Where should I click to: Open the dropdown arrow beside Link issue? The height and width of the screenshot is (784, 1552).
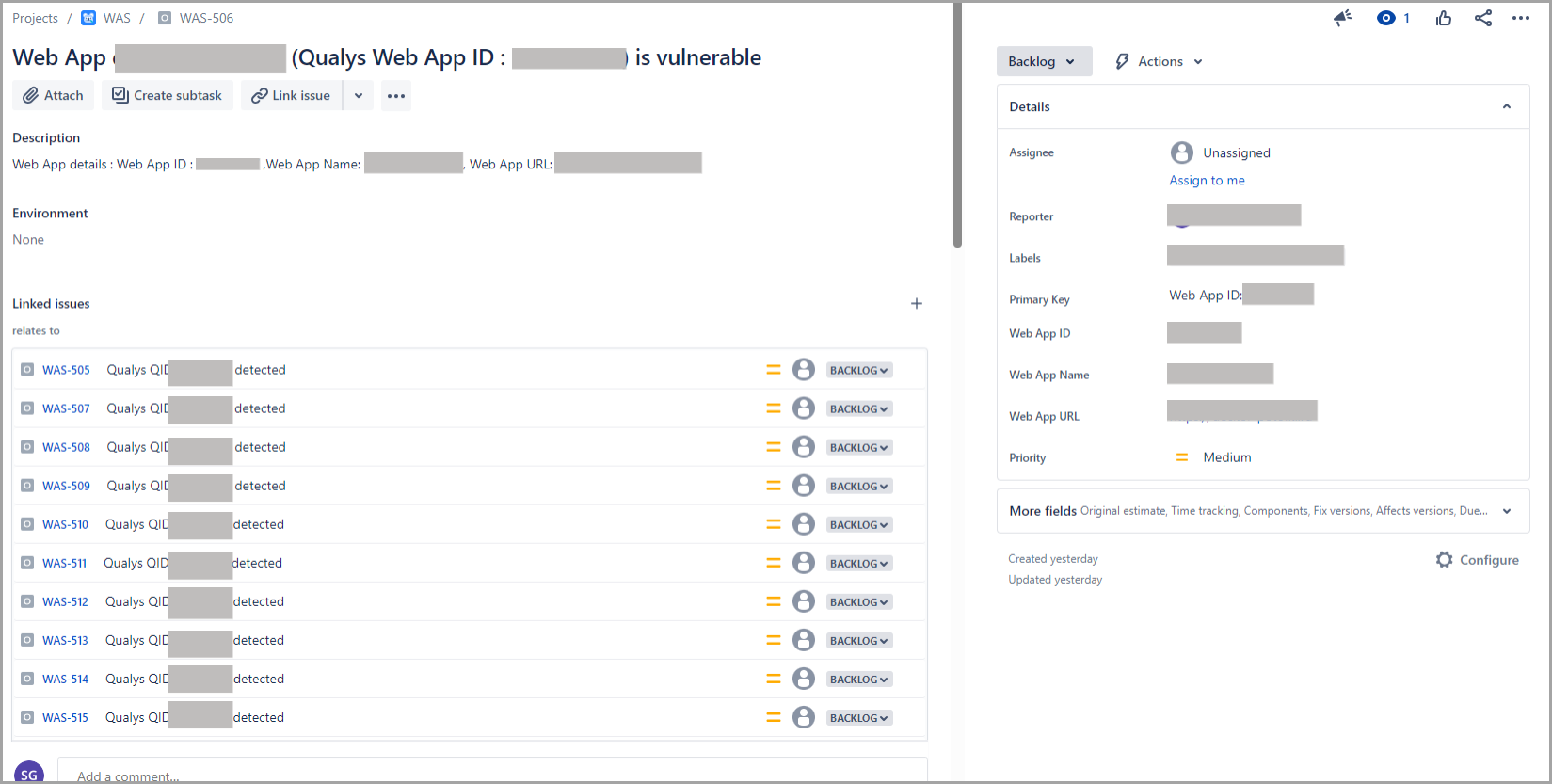(359, 95)
